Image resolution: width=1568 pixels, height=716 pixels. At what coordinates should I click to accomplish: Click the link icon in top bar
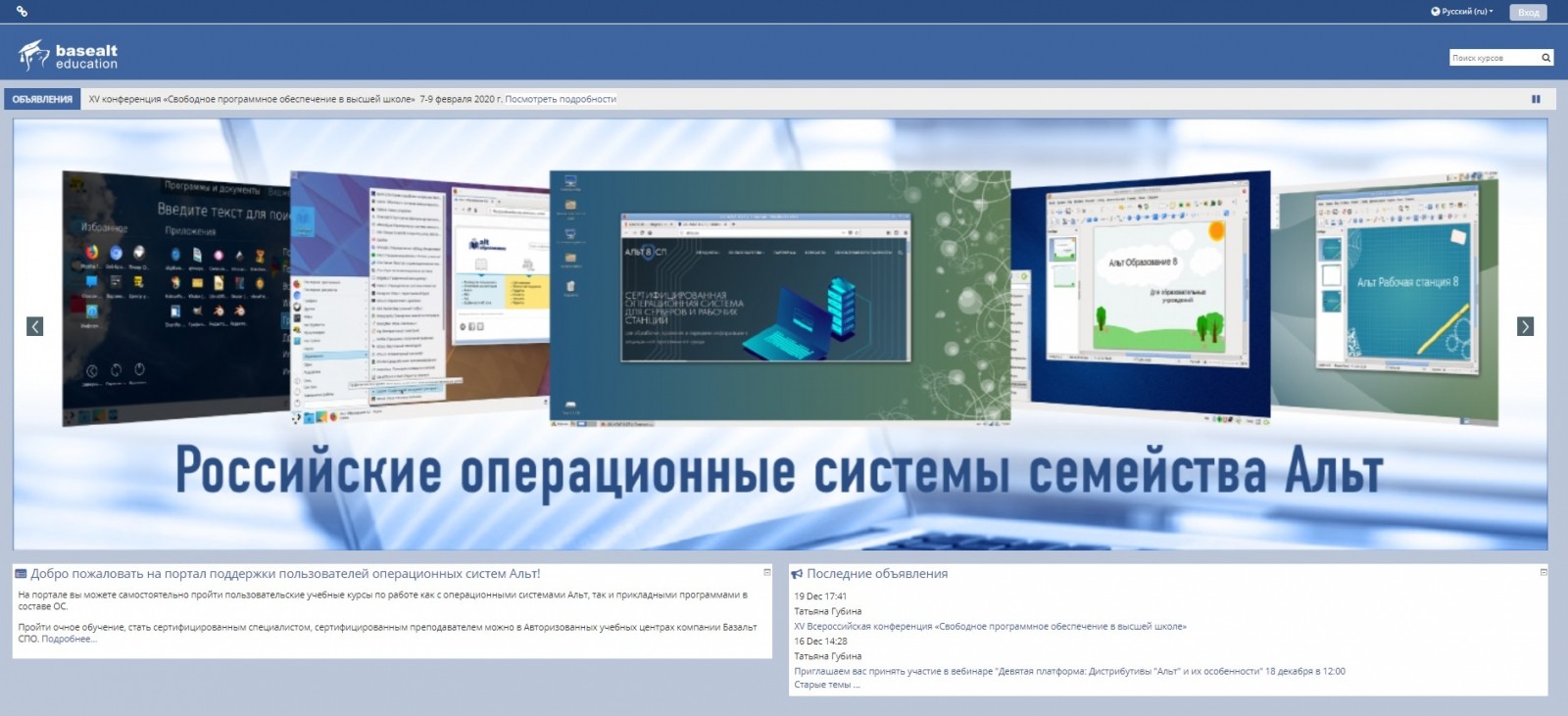pyautogui.click(x=22, y=11)
